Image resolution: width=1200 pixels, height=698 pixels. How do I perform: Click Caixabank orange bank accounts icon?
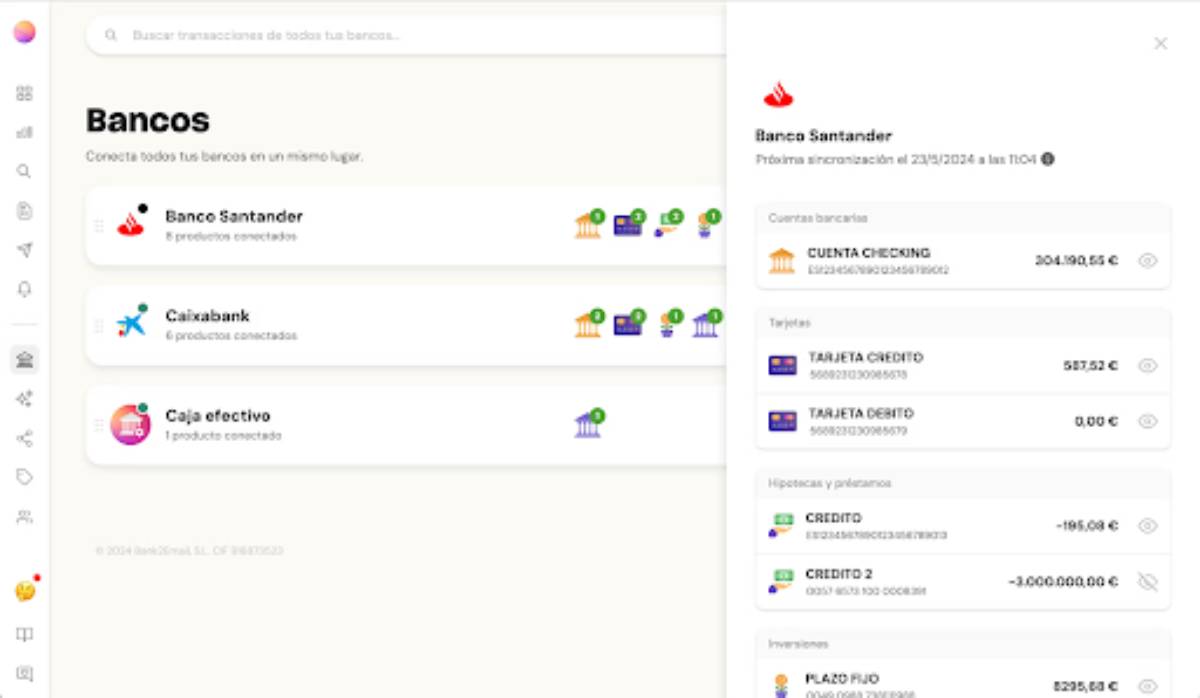click(588, 324)
